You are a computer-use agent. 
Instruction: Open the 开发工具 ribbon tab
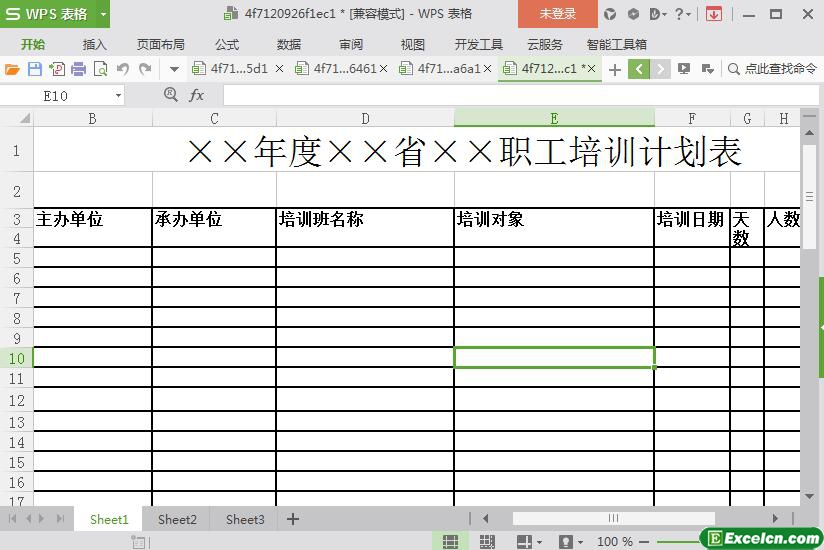pos(479,45)
